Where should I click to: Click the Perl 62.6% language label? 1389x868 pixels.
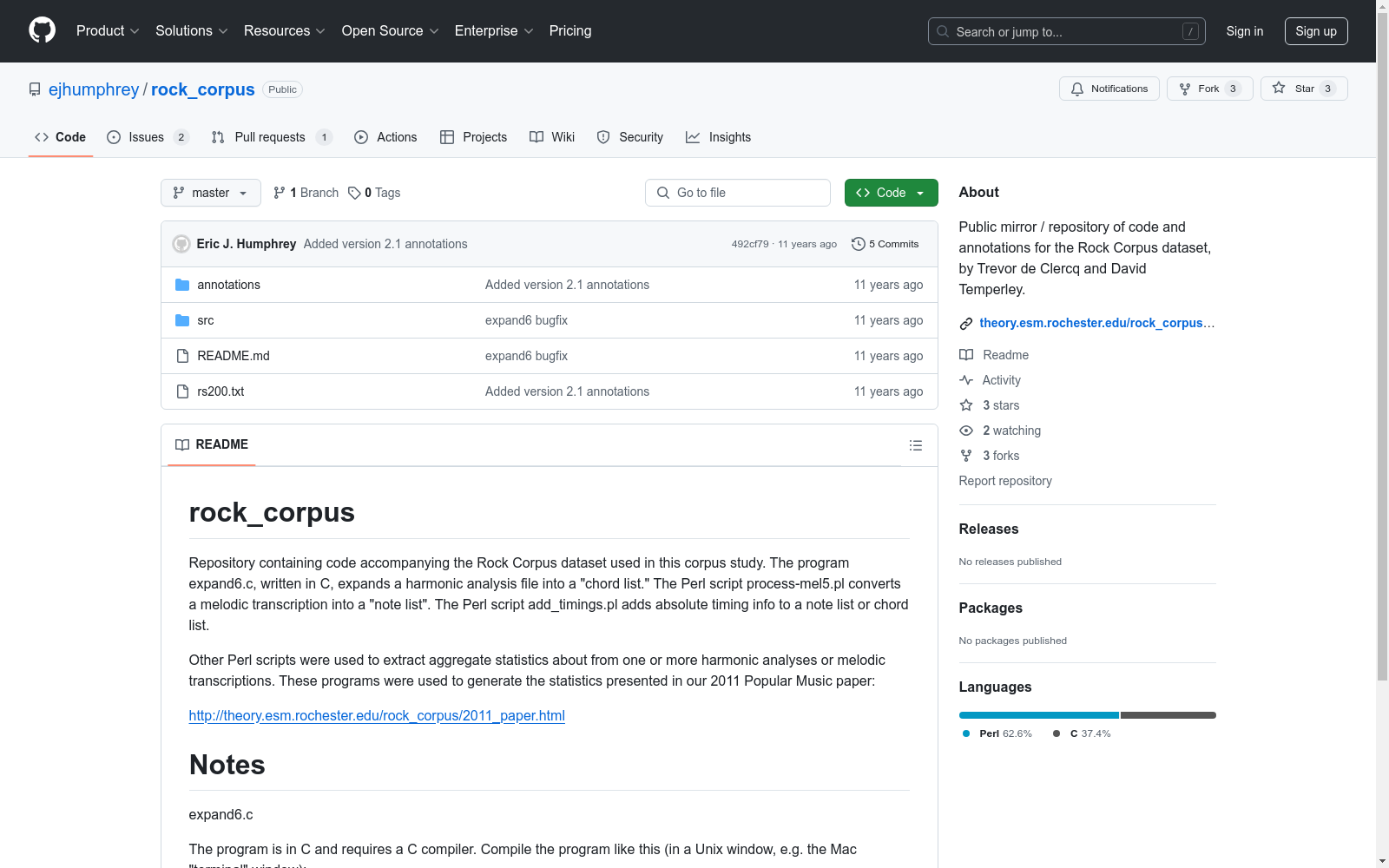tap(997, 733)
